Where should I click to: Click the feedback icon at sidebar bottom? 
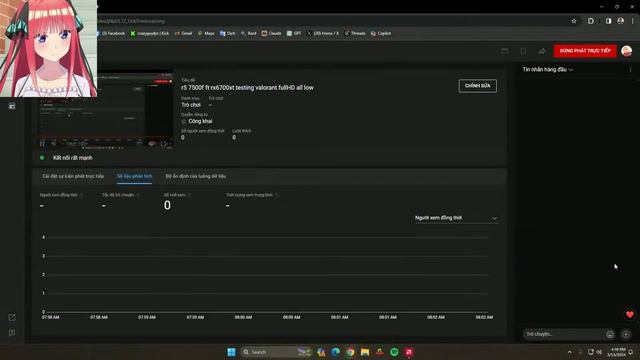tap(12, 333)
